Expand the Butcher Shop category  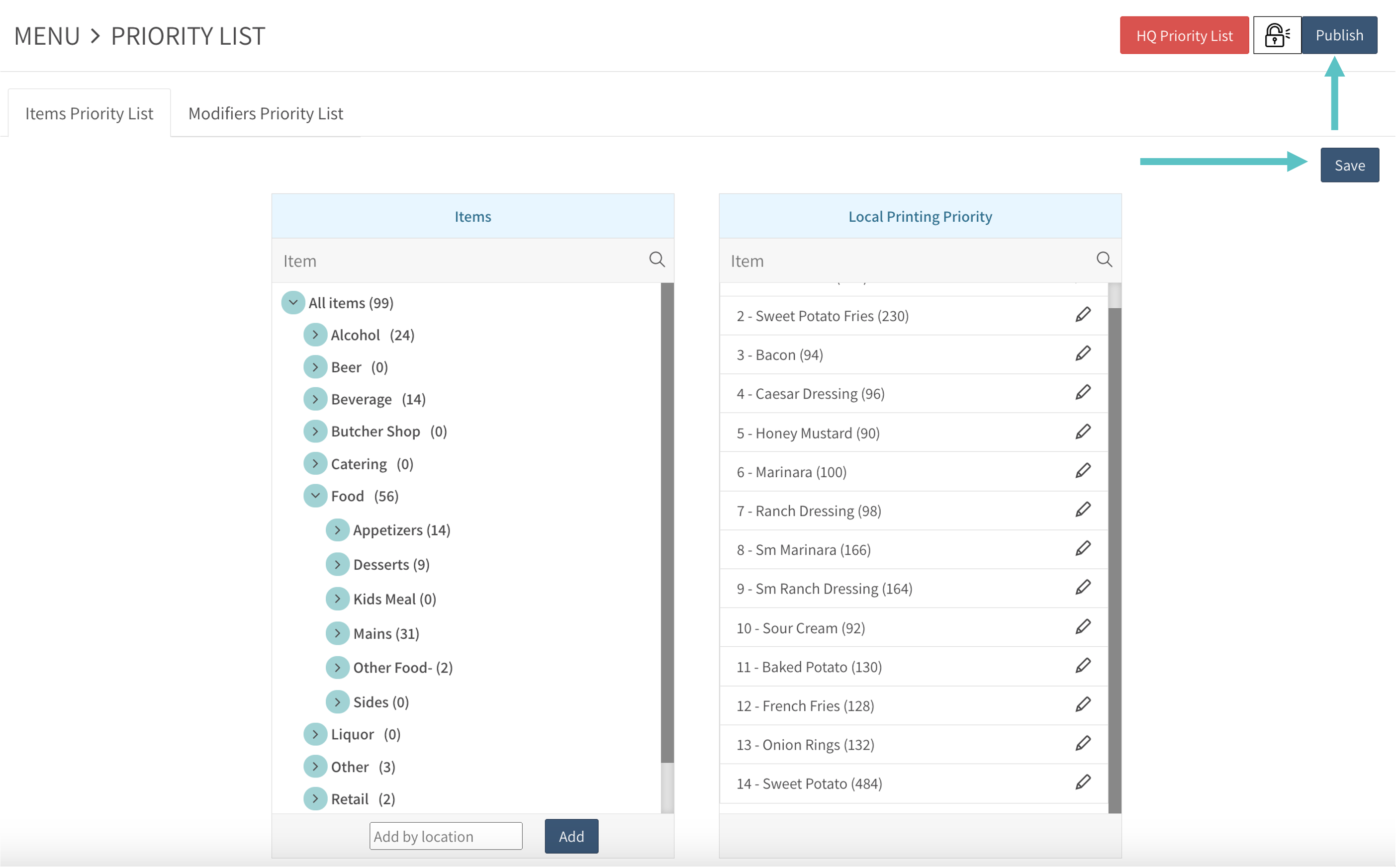(315, 431)
